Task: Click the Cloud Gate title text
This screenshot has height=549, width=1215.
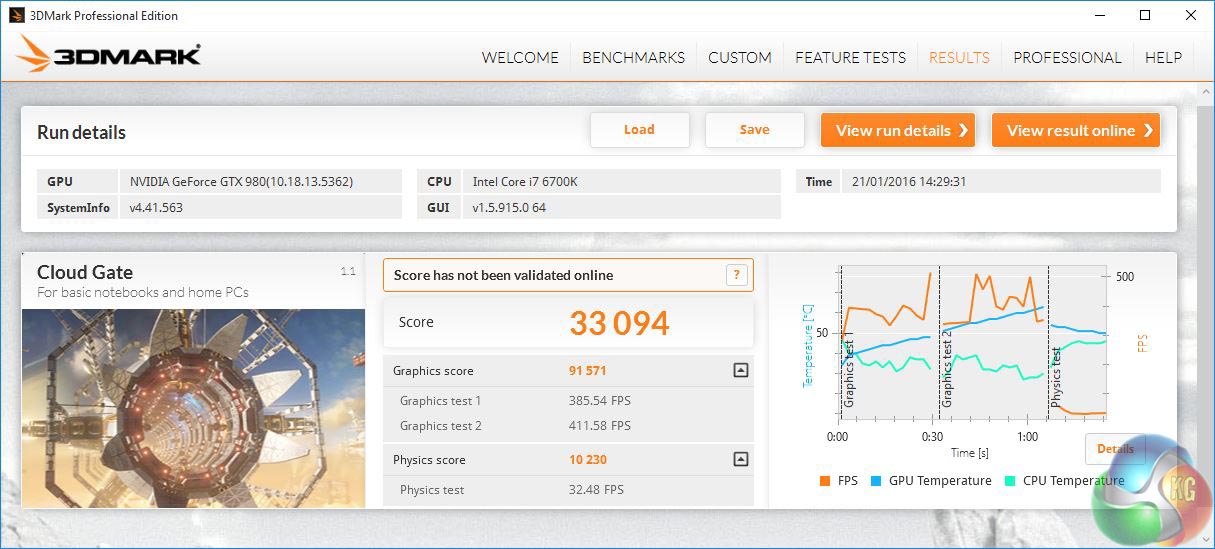Action: [x=85, y=272]
